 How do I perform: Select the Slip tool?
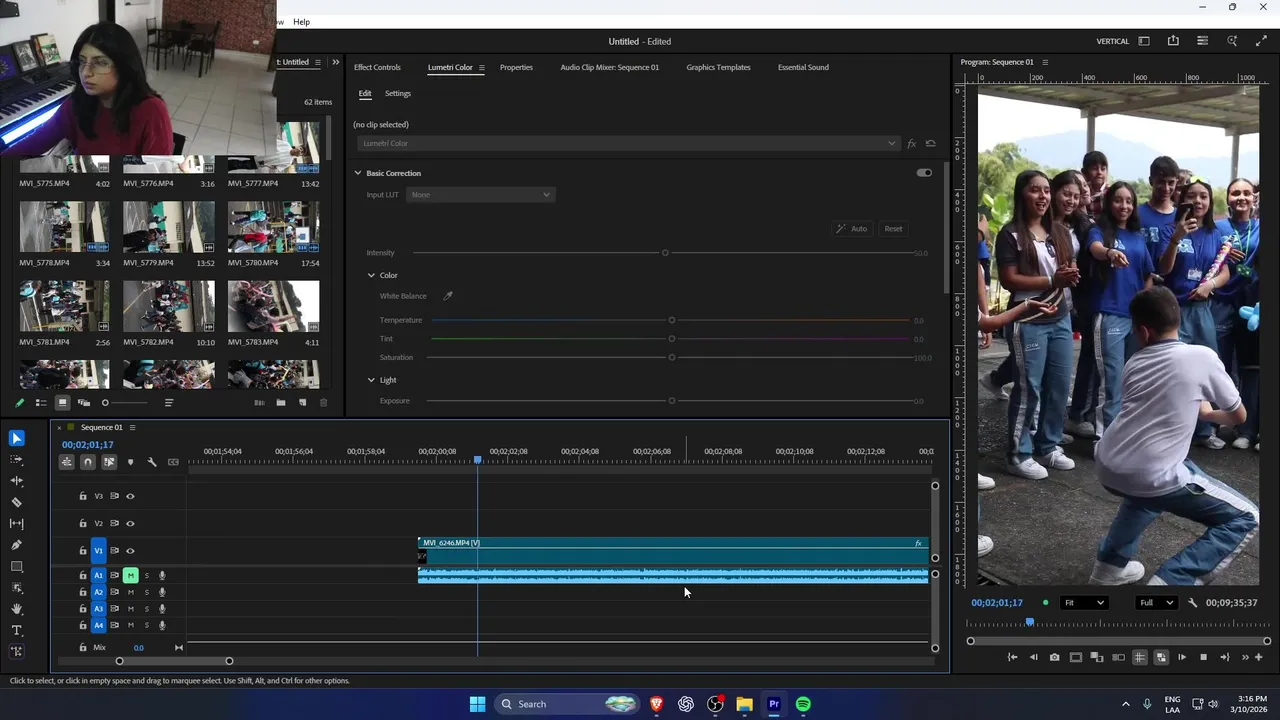click(x=16, y=524)
